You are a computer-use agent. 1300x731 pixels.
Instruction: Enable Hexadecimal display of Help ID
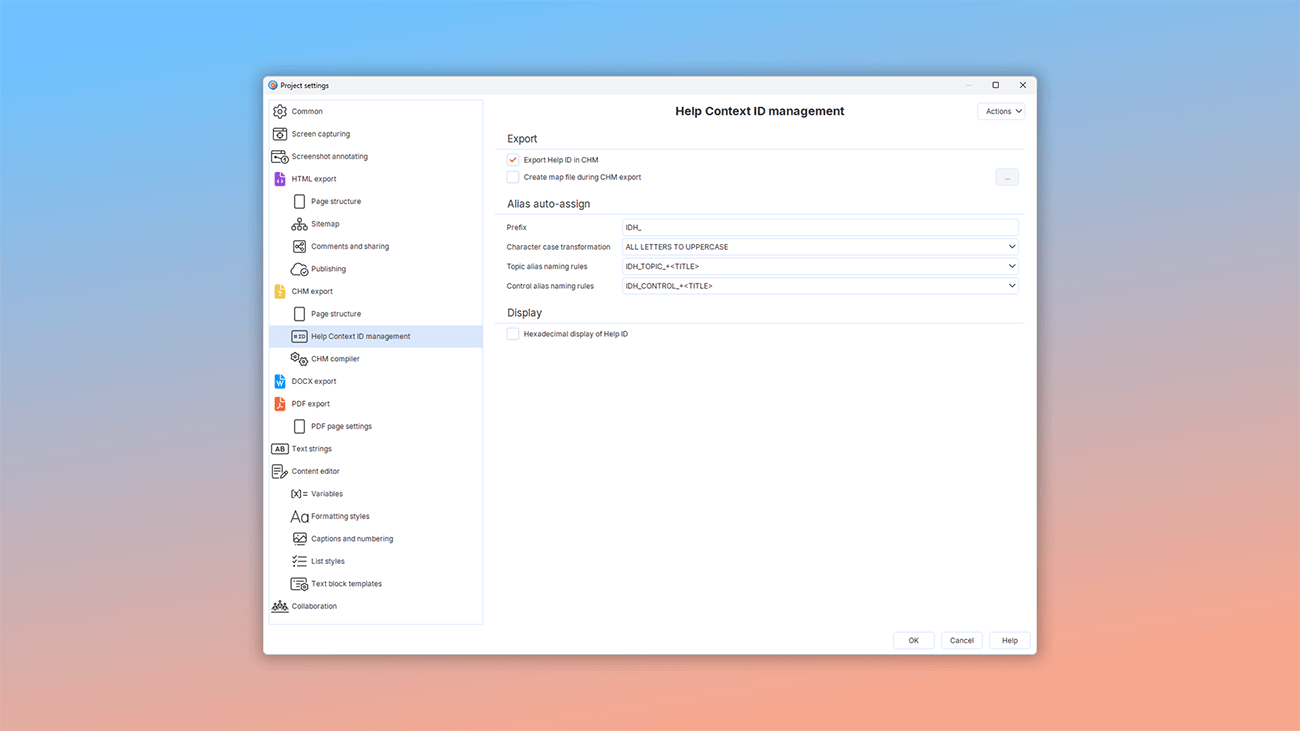pyautogui.click(x=512, y=333)
